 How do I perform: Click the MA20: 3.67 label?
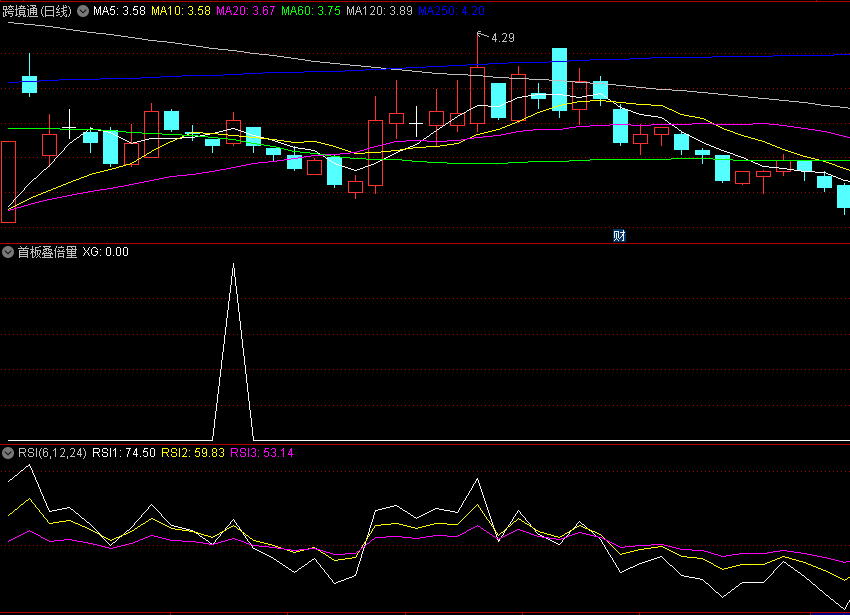pyautogui.click(x=246, y=11)
